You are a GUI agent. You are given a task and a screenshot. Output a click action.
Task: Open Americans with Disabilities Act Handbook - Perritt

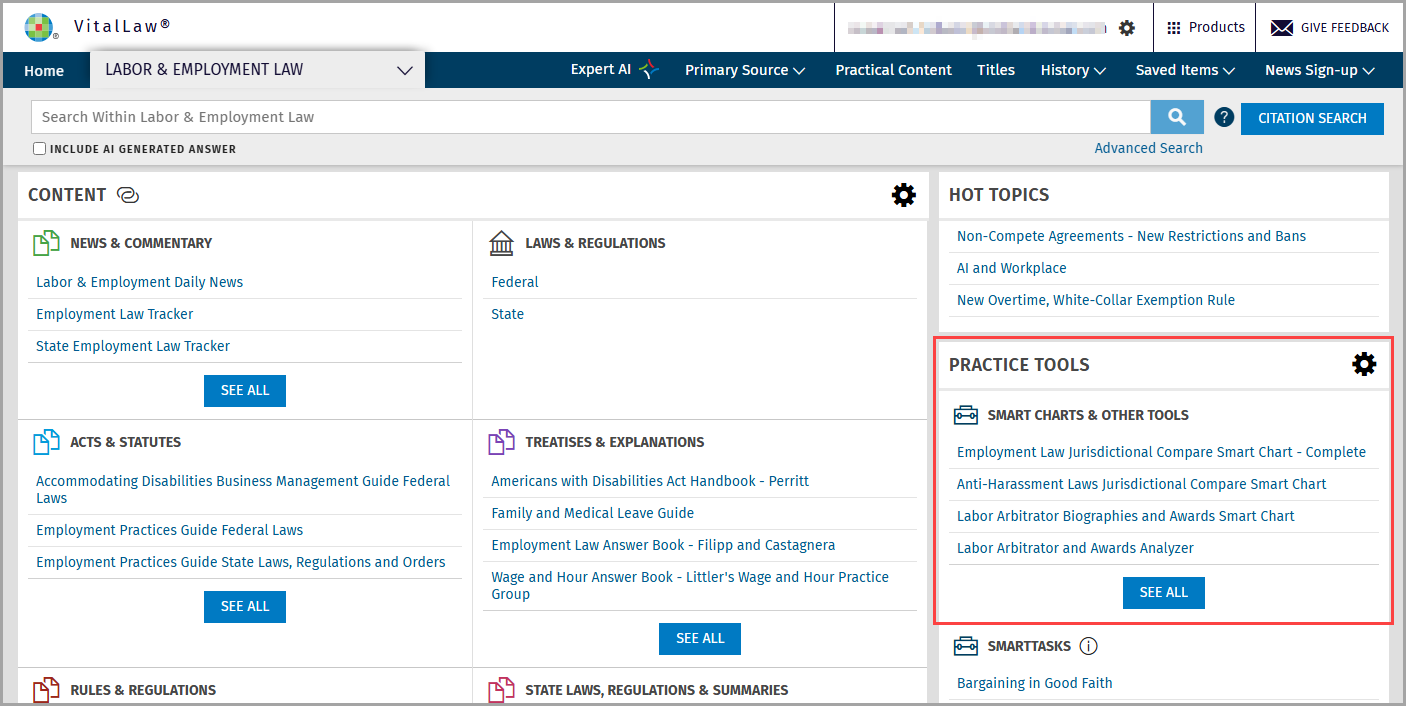[650, 481]
